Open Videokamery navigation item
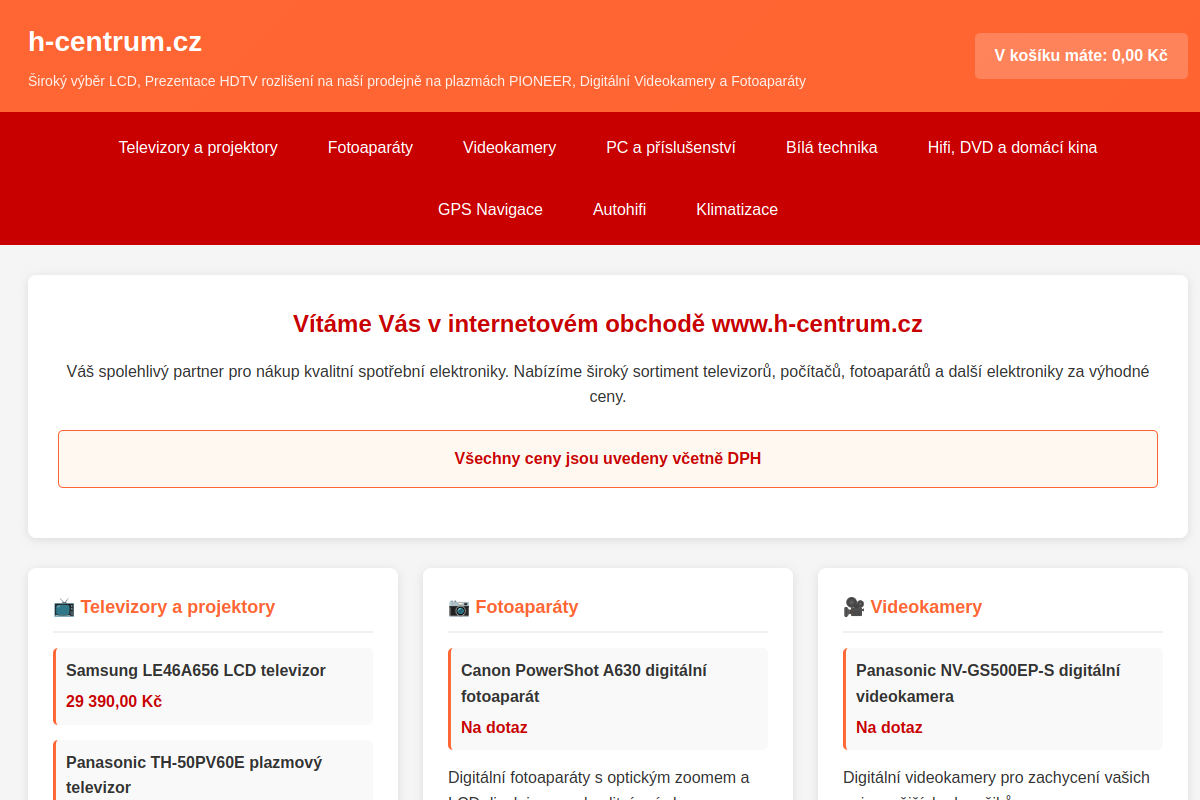1200x800 pixels. [509, 148]
